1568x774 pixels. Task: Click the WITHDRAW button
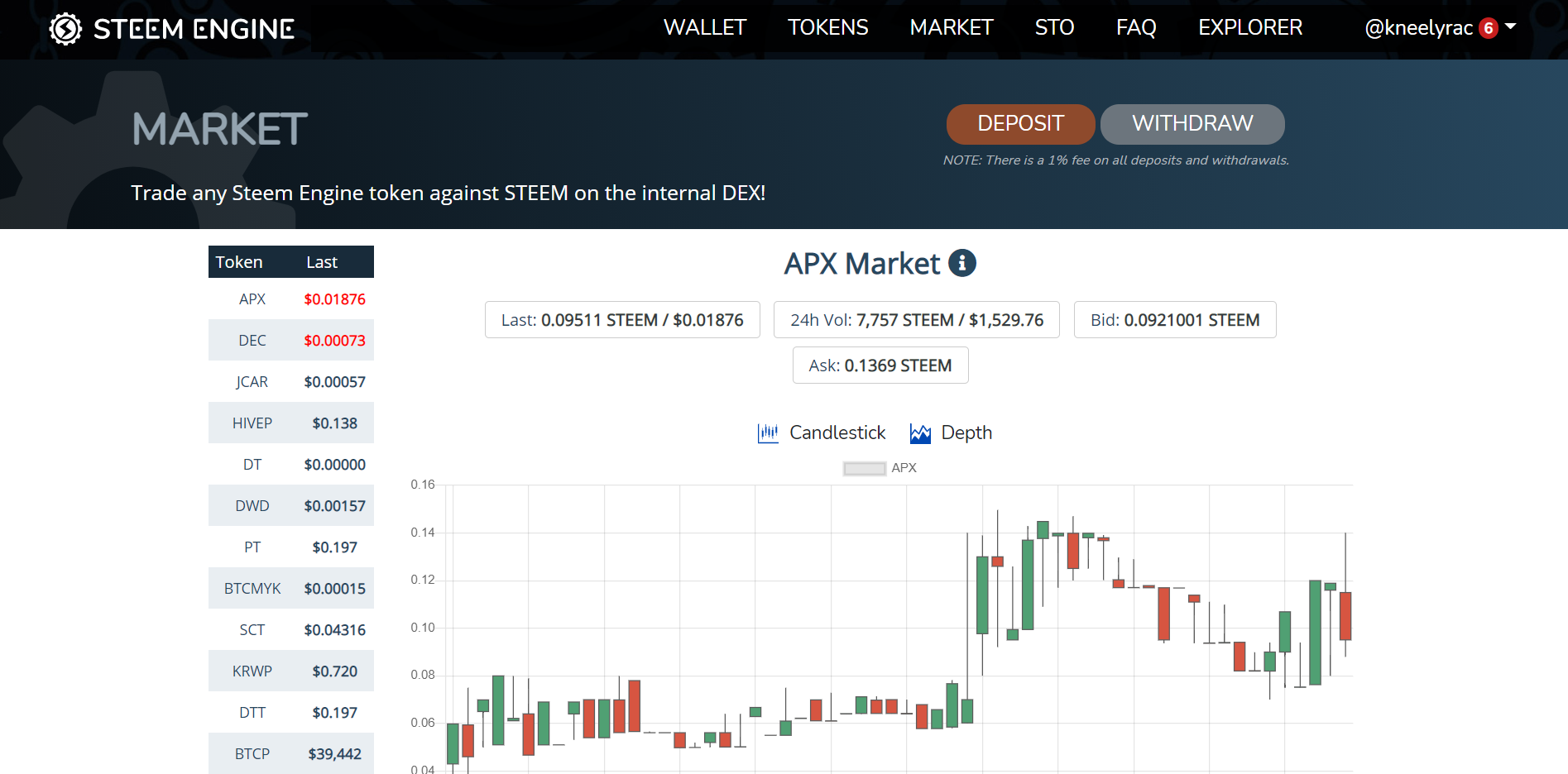(1192, 124)
